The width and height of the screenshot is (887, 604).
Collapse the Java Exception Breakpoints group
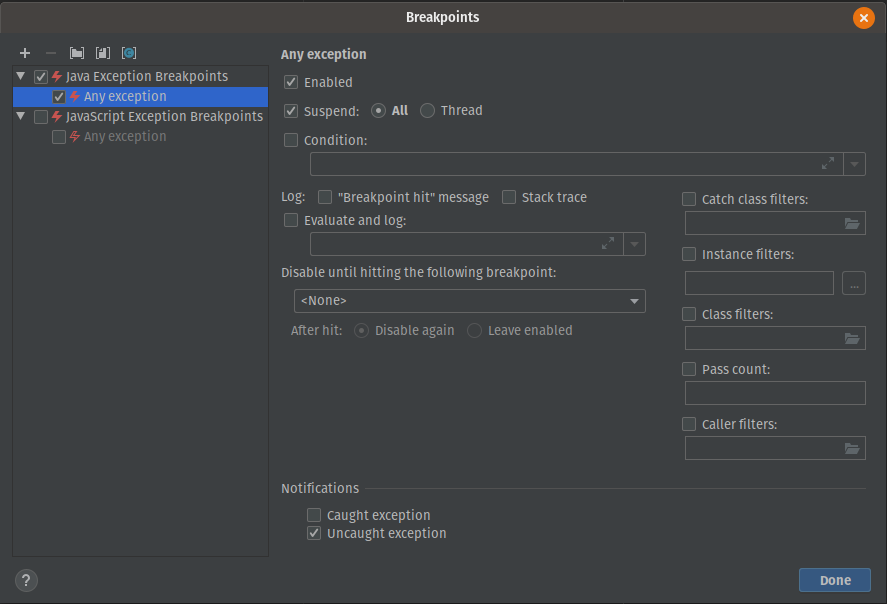click(19, 76)
